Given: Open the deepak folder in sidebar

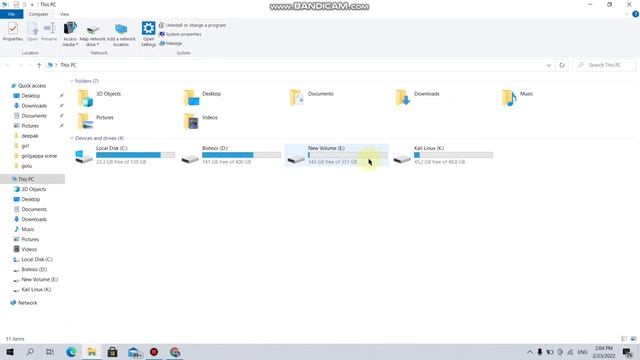Looking at the screenshot, I should (x=29, y=136).
